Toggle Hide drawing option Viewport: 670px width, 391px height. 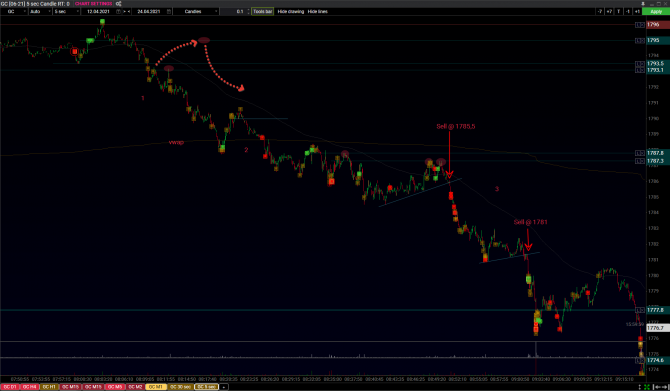(291, 12)
